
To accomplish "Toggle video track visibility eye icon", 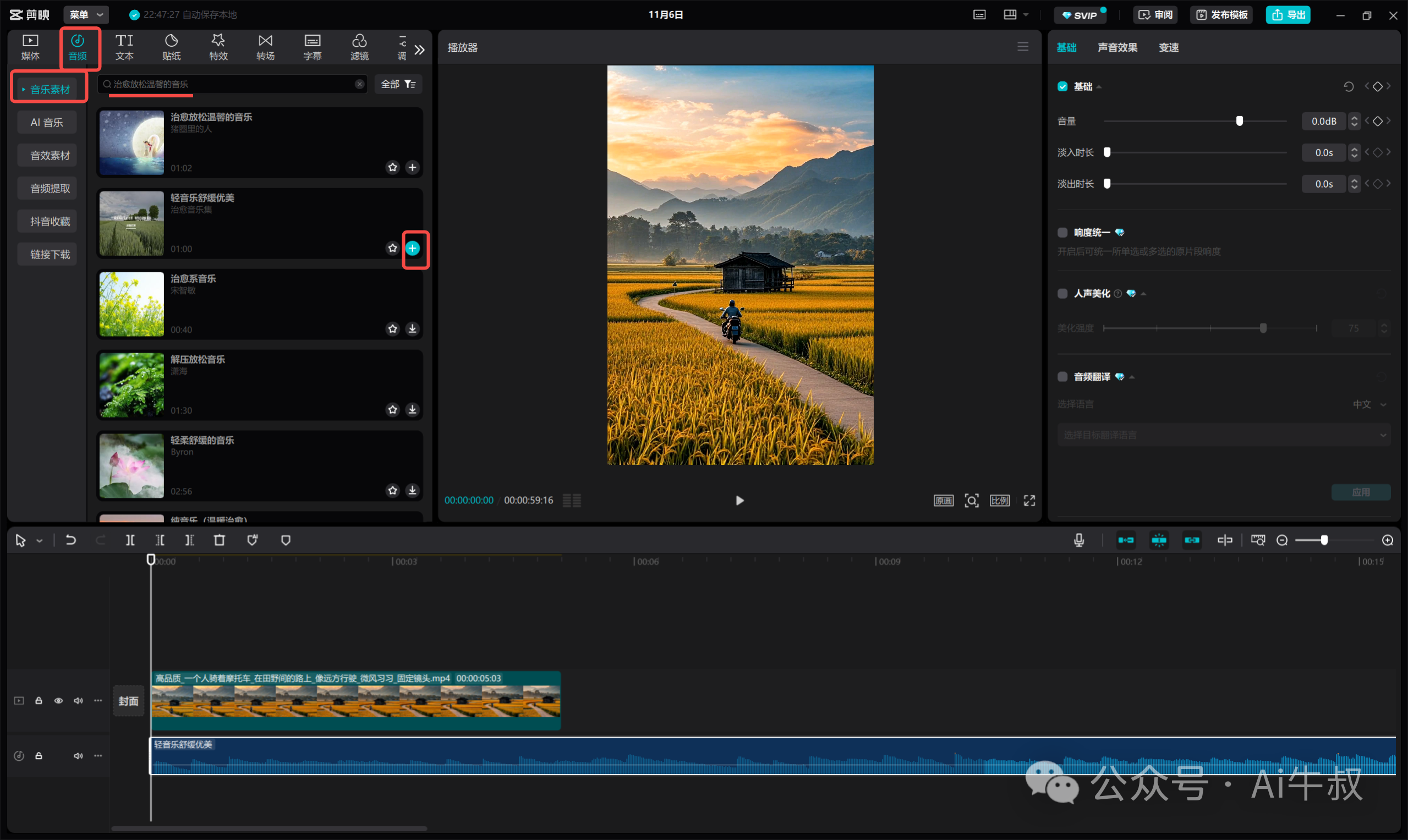I will tap(58, 700).
